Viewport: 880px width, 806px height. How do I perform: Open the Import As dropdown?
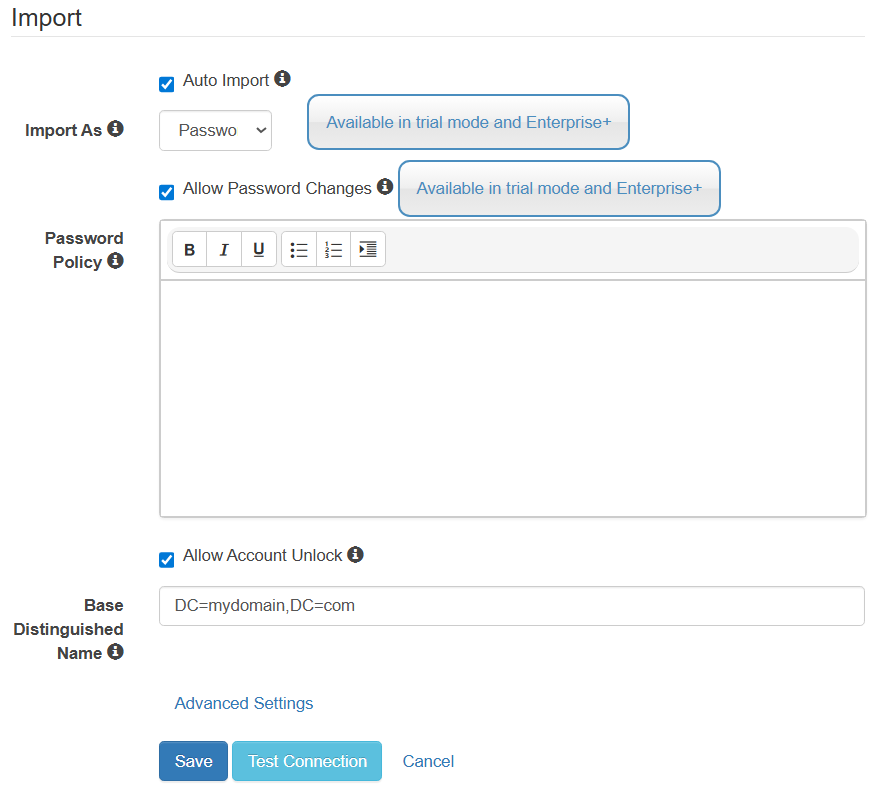point(215,130)
